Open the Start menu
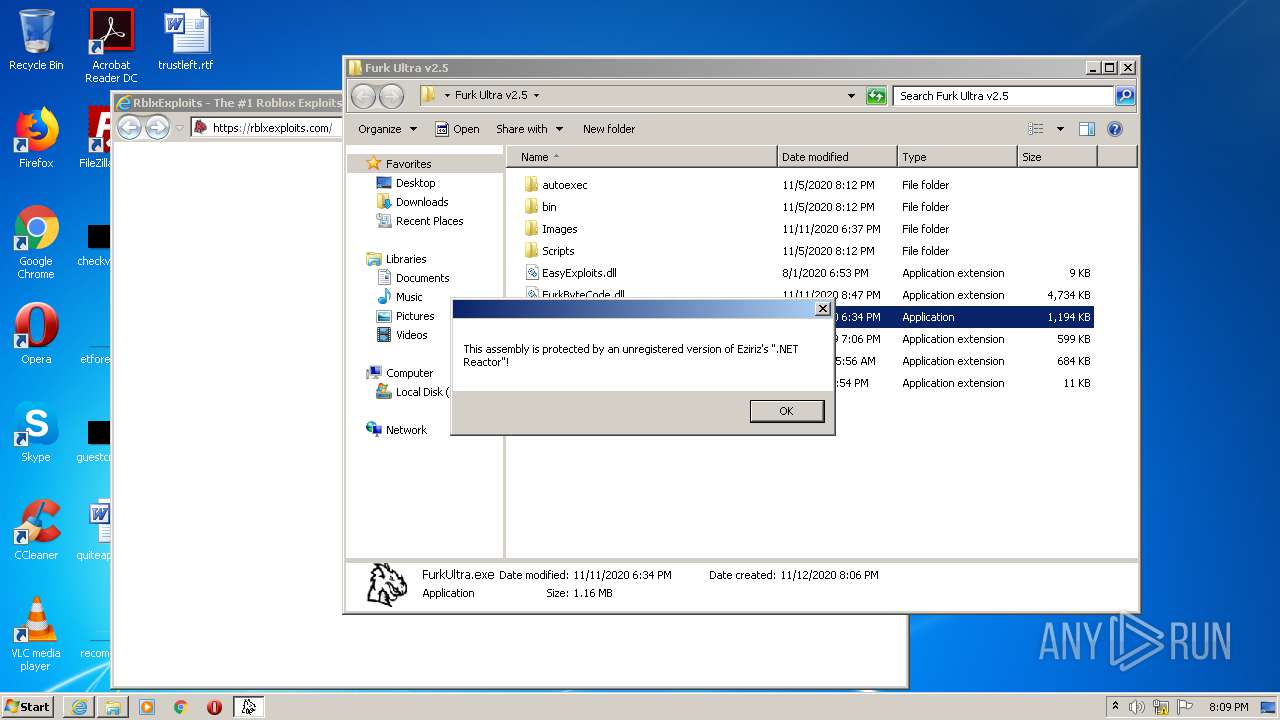 tap(28, 706)
